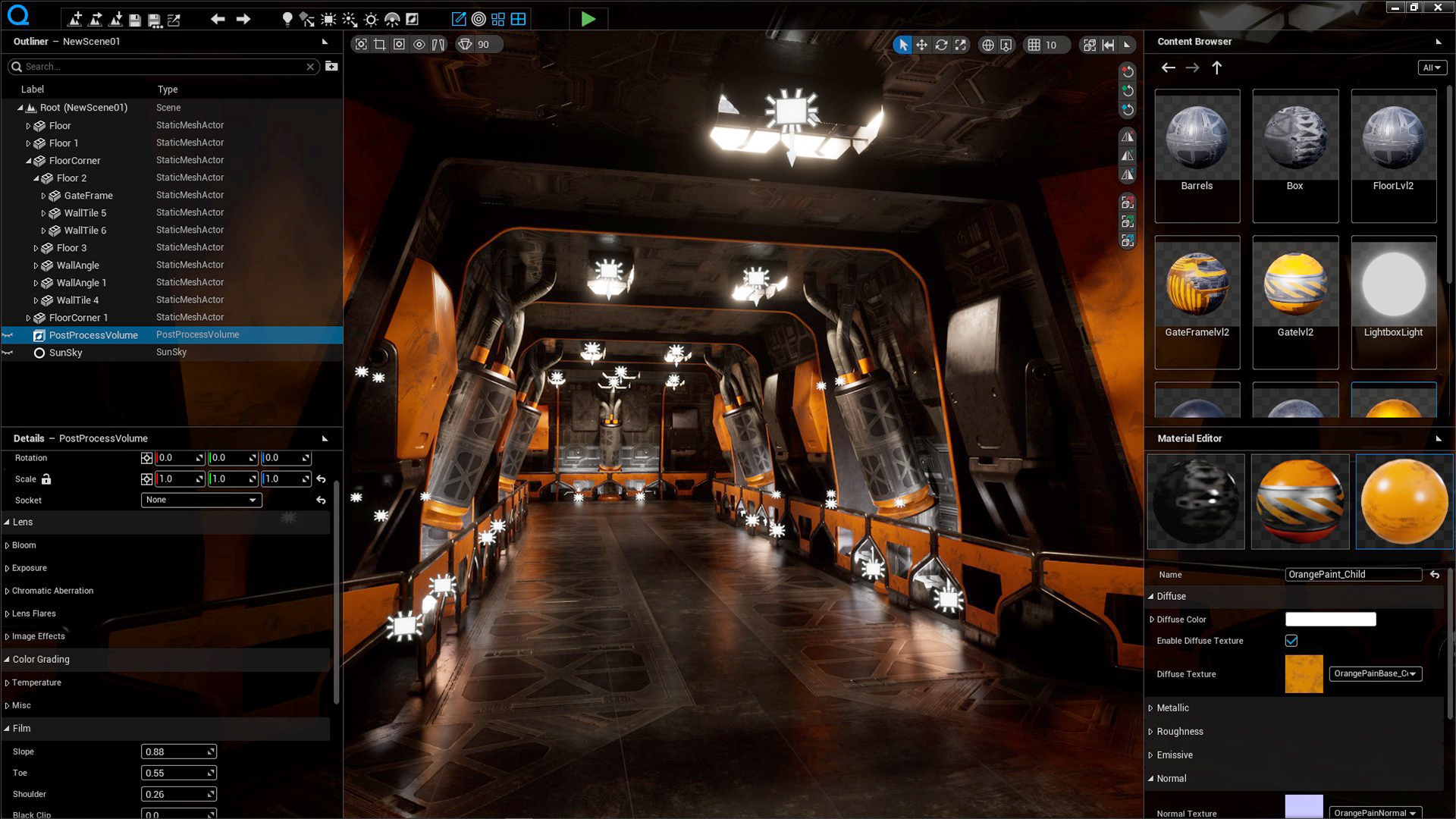
Task: Toggle visibility of SunSky actor
Action: [8, 352]
